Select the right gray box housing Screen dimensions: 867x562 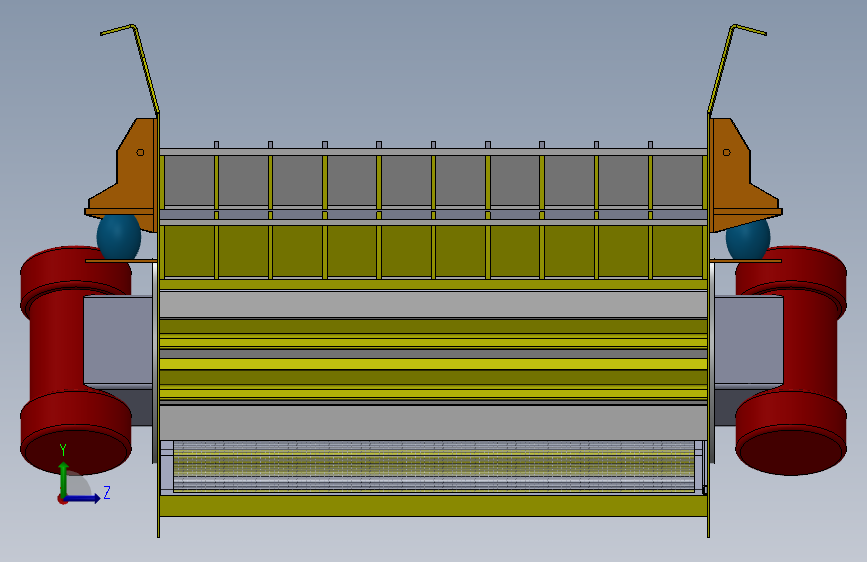[749, 340]
